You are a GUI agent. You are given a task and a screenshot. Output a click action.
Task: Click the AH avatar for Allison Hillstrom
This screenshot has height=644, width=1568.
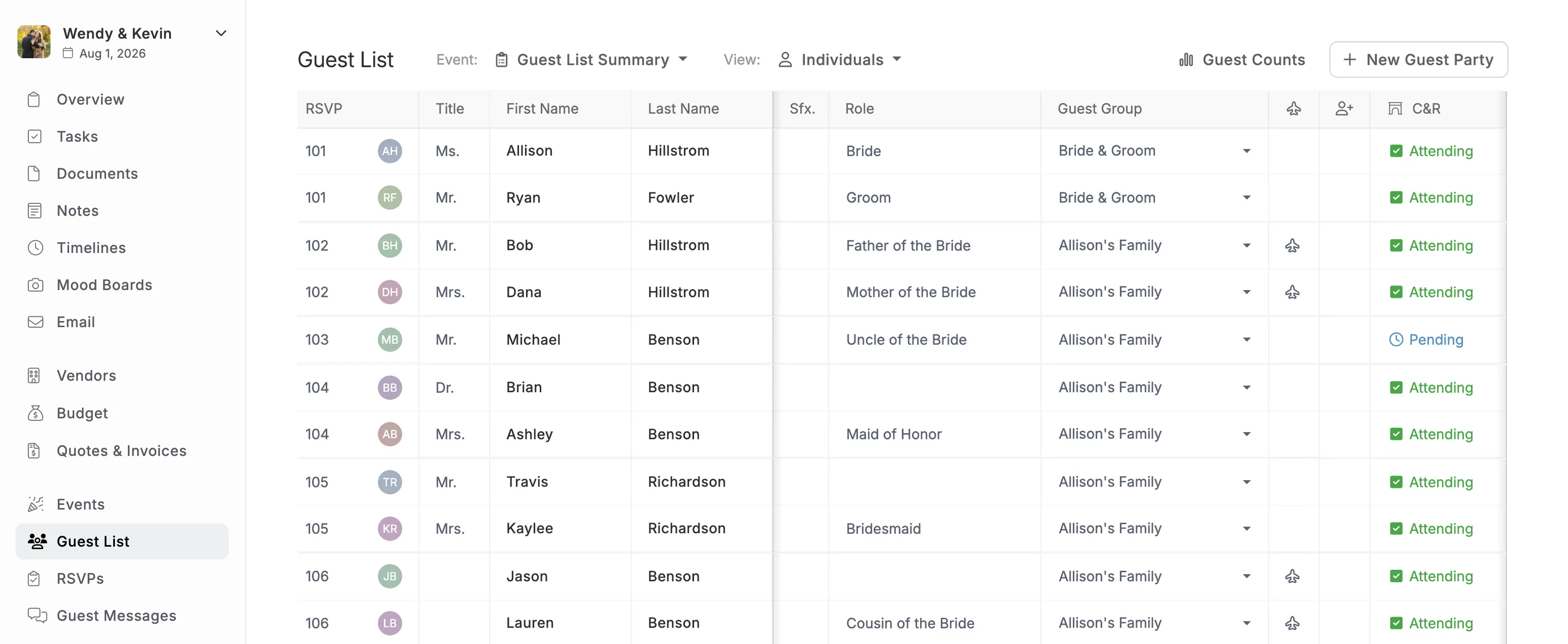pyautogui.click(x=390, y=151)
